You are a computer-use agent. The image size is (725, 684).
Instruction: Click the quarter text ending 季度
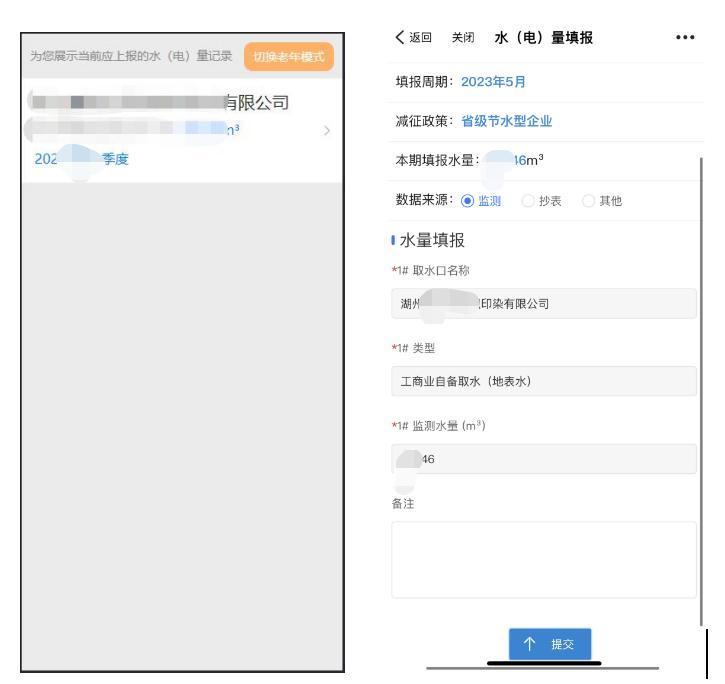click(81, 159)
